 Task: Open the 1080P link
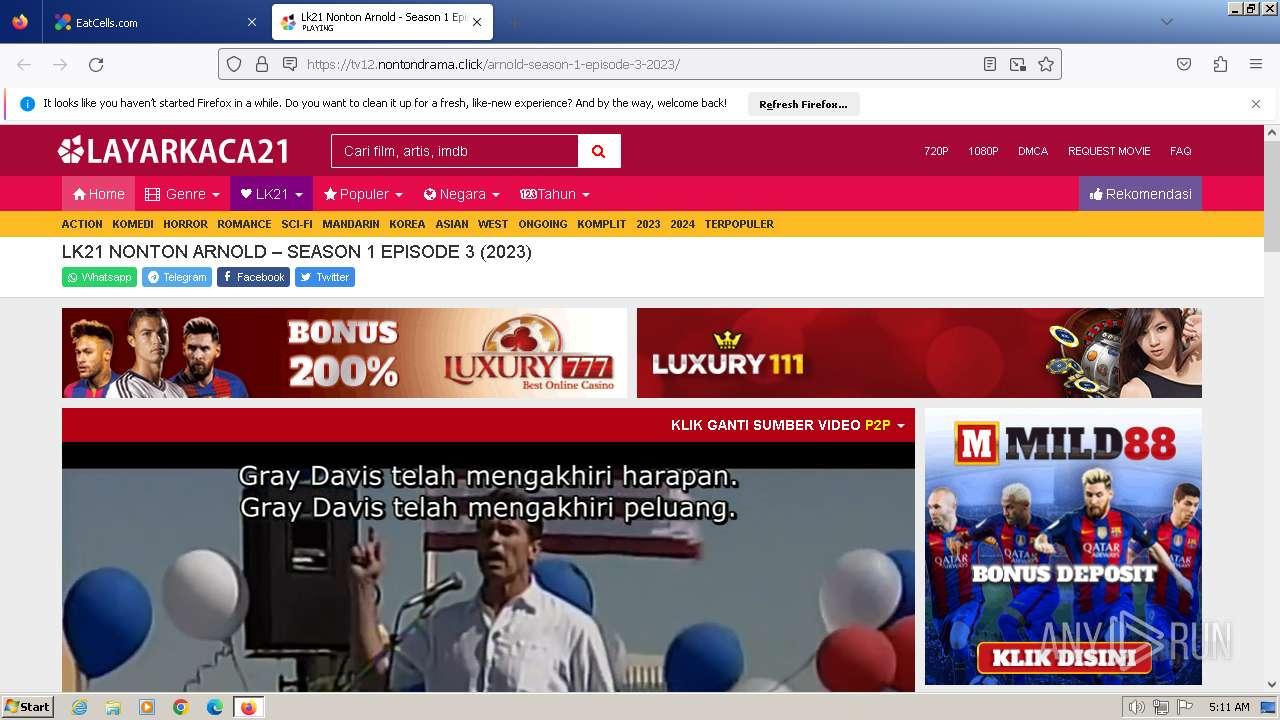983,151
